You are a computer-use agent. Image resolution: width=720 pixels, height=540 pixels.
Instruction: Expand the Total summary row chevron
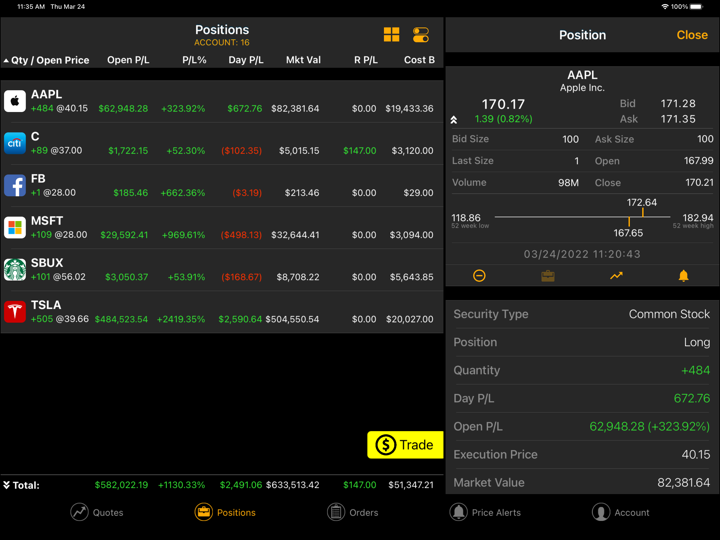pos(7,485)
